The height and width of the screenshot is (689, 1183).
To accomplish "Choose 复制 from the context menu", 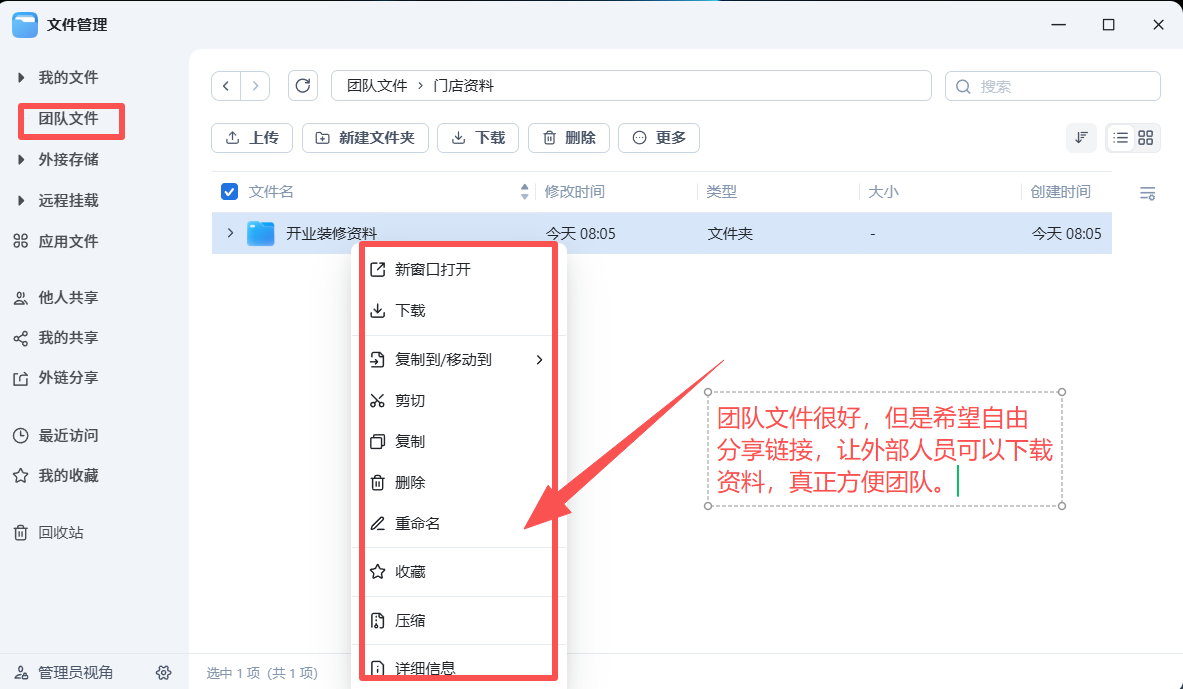I will [x=459, y=441].
